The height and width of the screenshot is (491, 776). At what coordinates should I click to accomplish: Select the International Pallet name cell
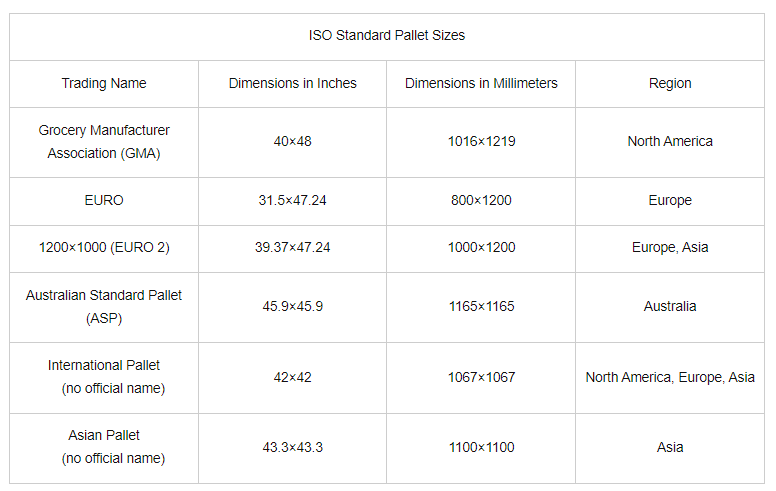point(104,376)
